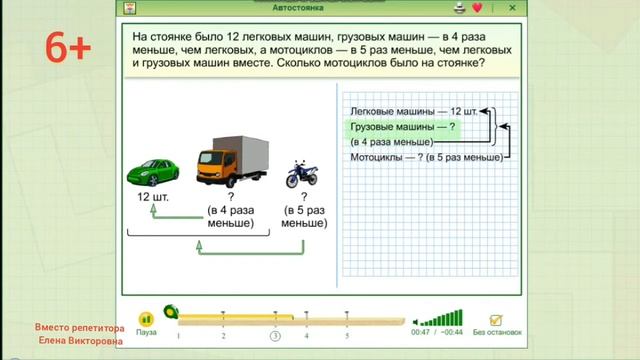Jump to timeline step 4
This screenshot has width=640, height=360.
(306, 336)
